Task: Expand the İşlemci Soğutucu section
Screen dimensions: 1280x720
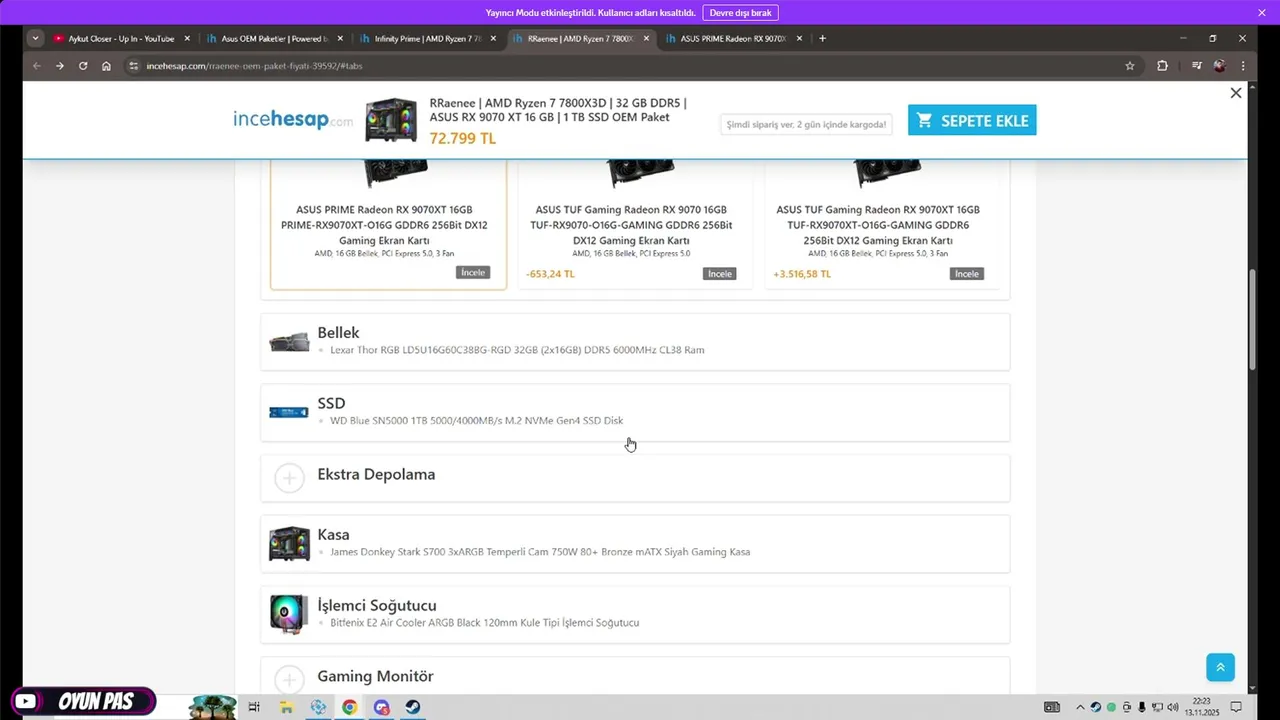Action: coord(635,614)
